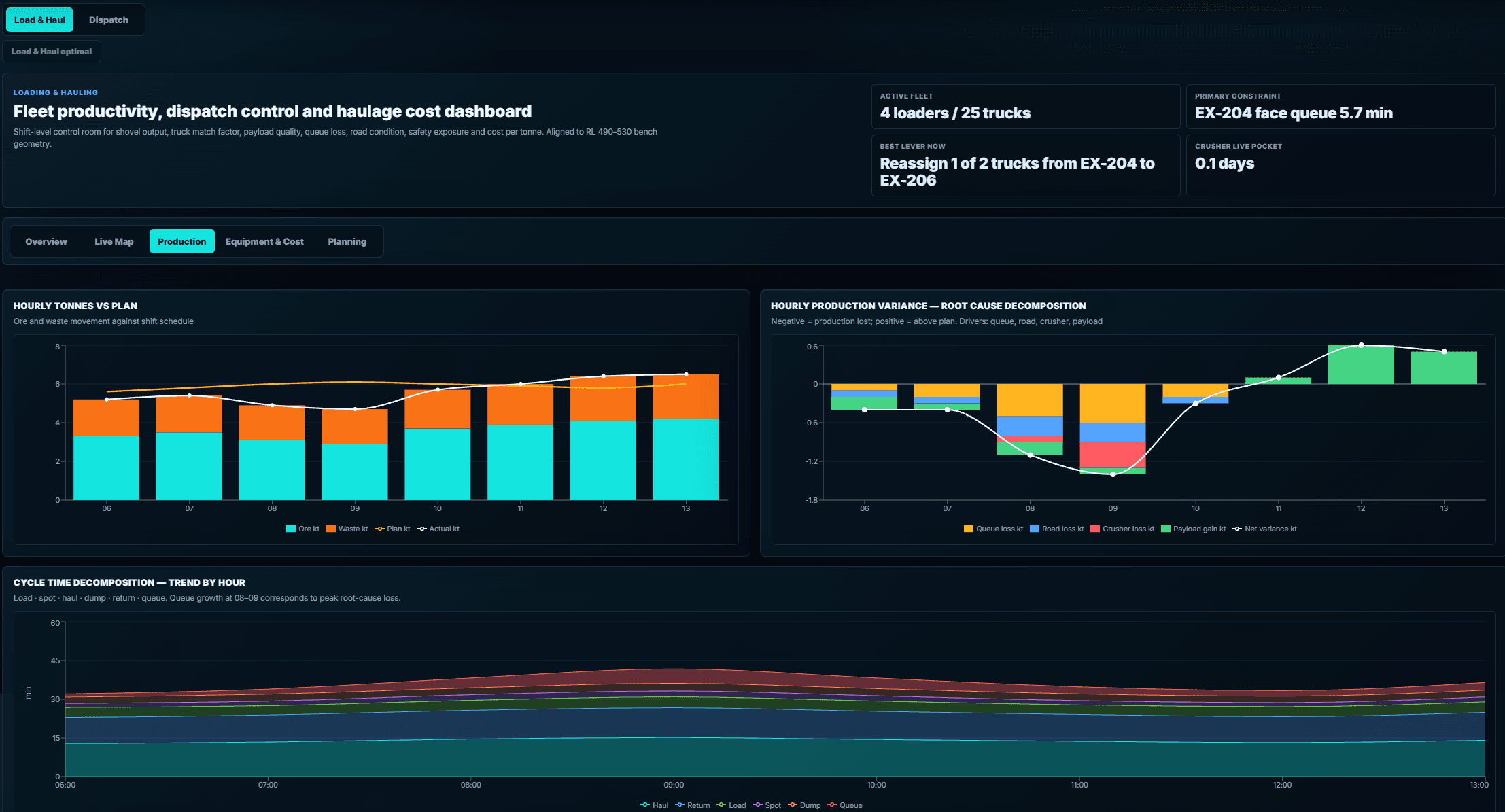Hide the Actual kt line series
1505x812 pixels.
pos(438,529)
